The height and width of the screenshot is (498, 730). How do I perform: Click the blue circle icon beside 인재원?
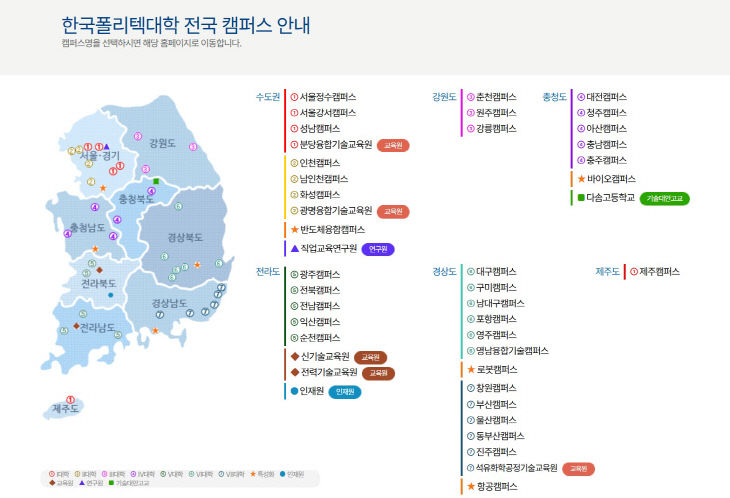[294, 391]
